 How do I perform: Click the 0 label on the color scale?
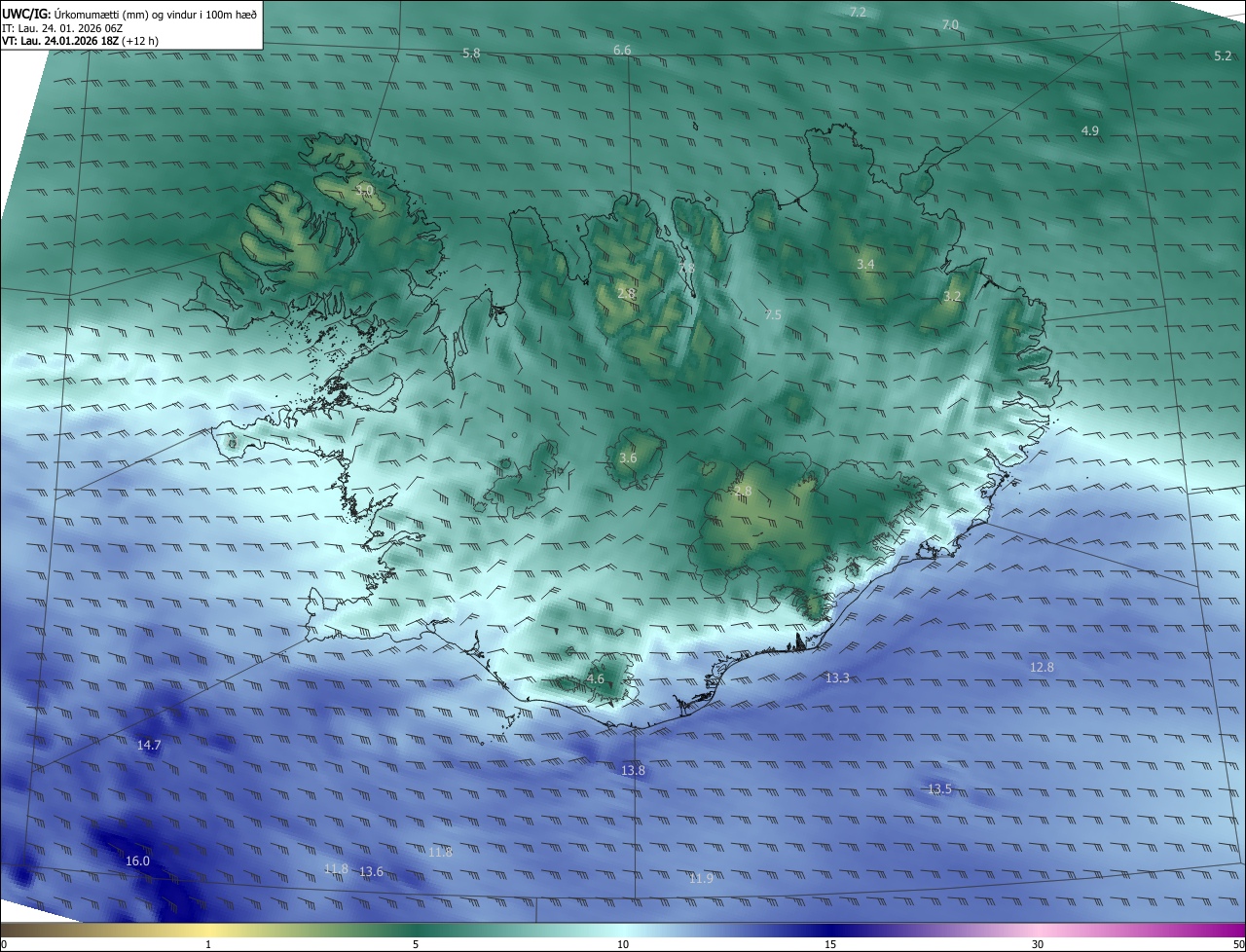(4, 945)
